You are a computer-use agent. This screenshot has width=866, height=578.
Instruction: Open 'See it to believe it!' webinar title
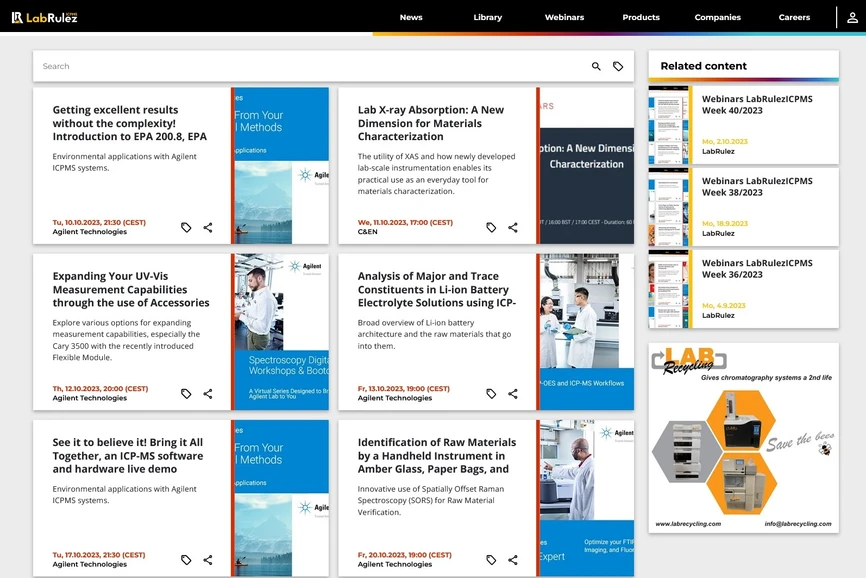coord(128,455)
